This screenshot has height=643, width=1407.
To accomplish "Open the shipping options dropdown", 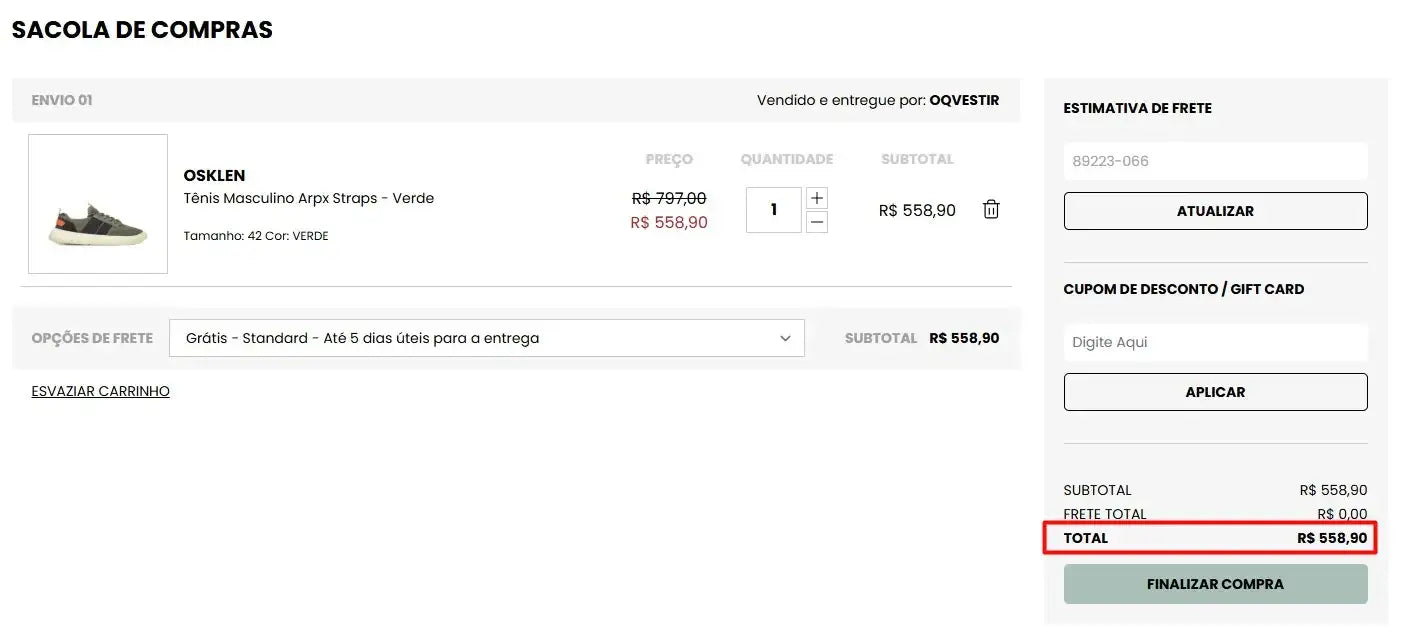I will [487, 338].
